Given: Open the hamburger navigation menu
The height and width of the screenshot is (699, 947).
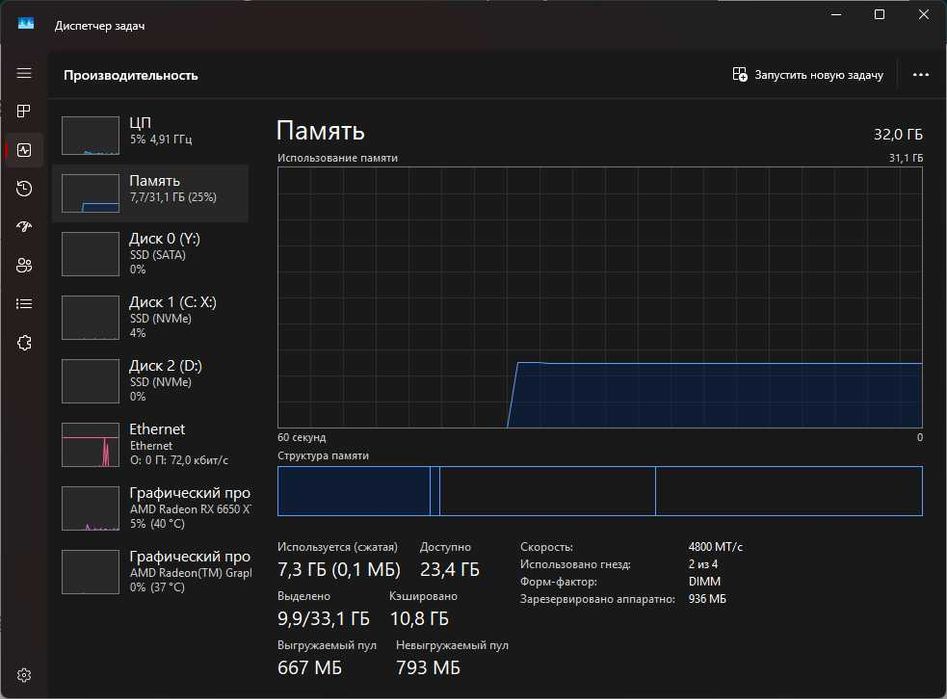Looking at the screenshot, I should coord(24,73).
